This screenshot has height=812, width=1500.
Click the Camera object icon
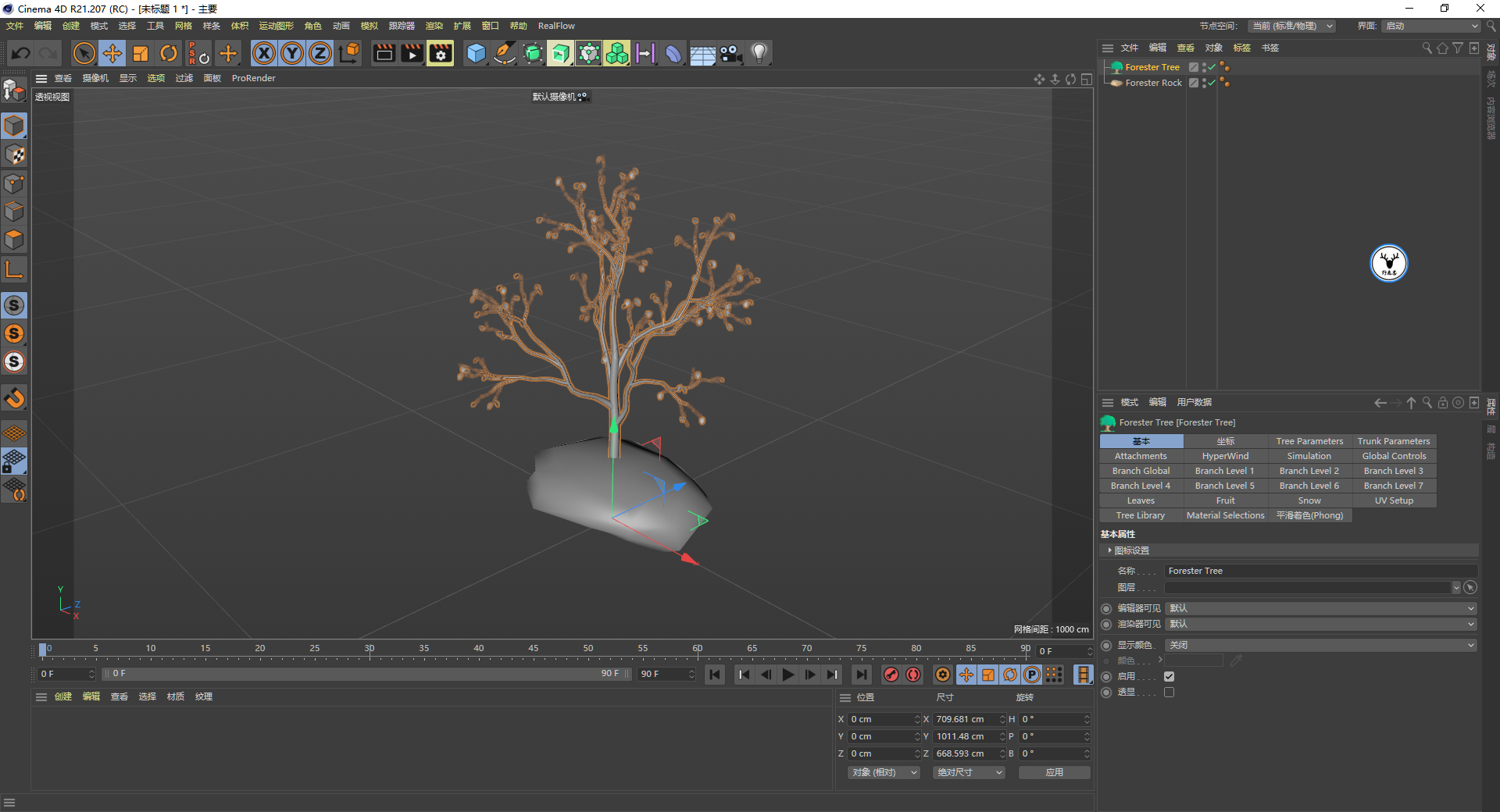730,53
